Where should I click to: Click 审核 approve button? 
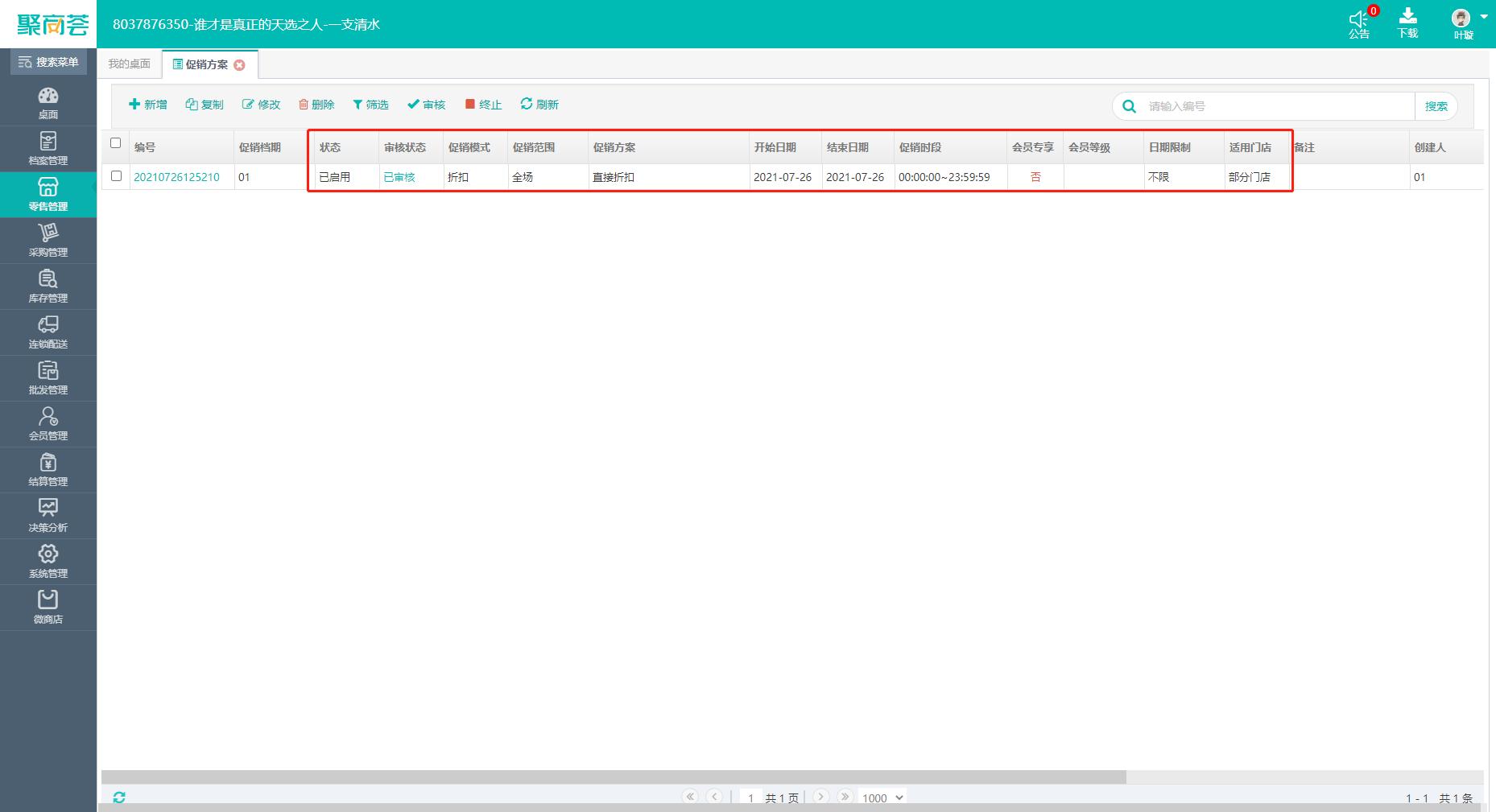(x=427, y=105)
